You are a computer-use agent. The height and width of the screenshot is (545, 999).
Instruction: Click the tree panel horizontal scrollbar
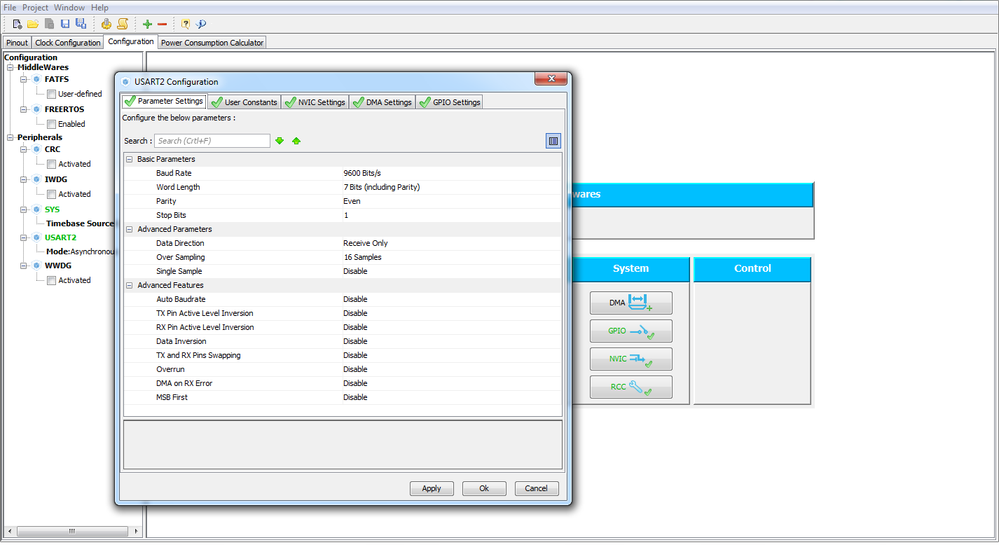click(x=72, y=530)
